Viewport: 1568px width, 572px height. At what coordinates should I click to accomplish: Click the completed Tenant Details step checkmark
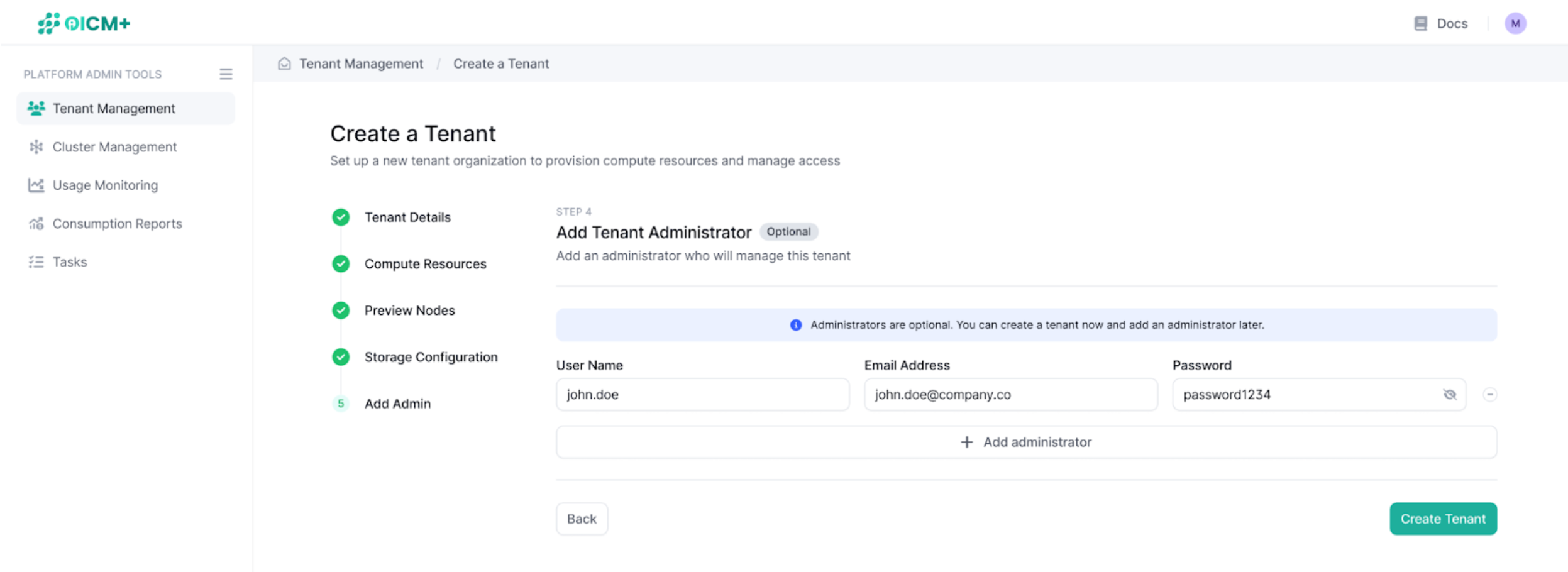pos(340,217)
